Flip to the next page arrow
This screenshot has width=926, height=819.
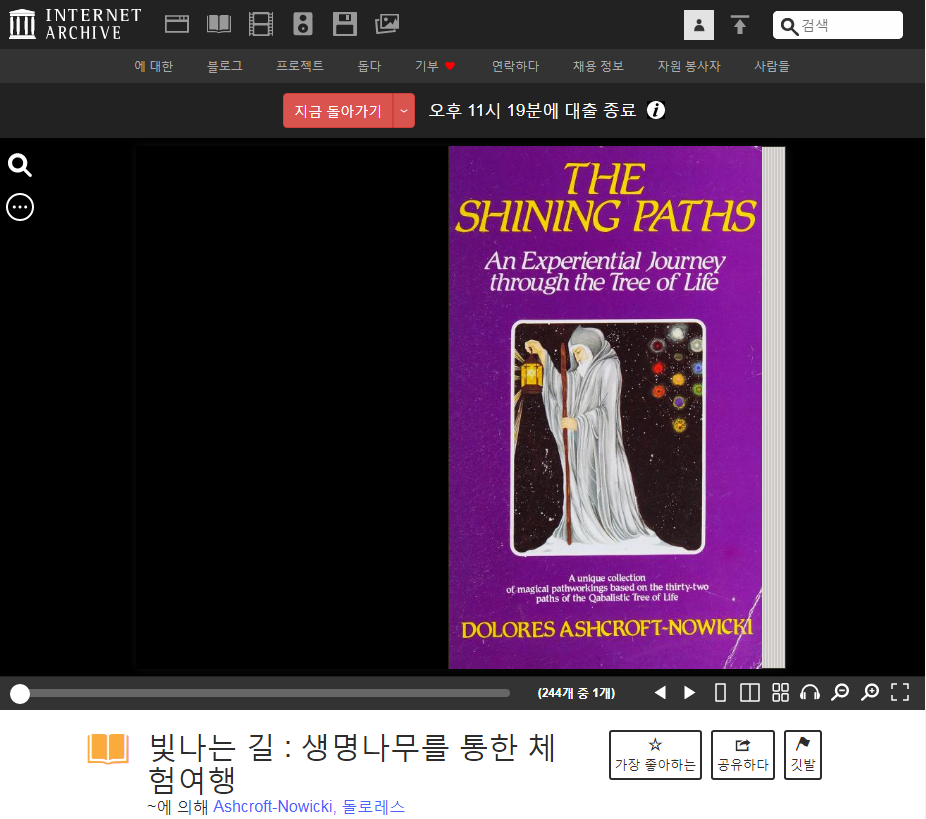[x=689, y=692]
